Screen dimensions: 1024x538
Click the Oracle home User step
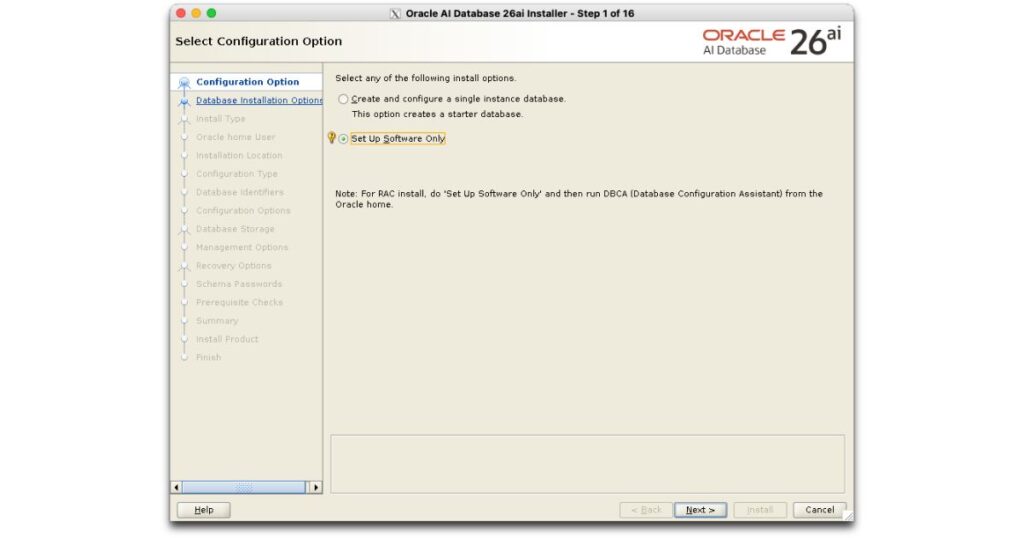(x=235, y=137)
